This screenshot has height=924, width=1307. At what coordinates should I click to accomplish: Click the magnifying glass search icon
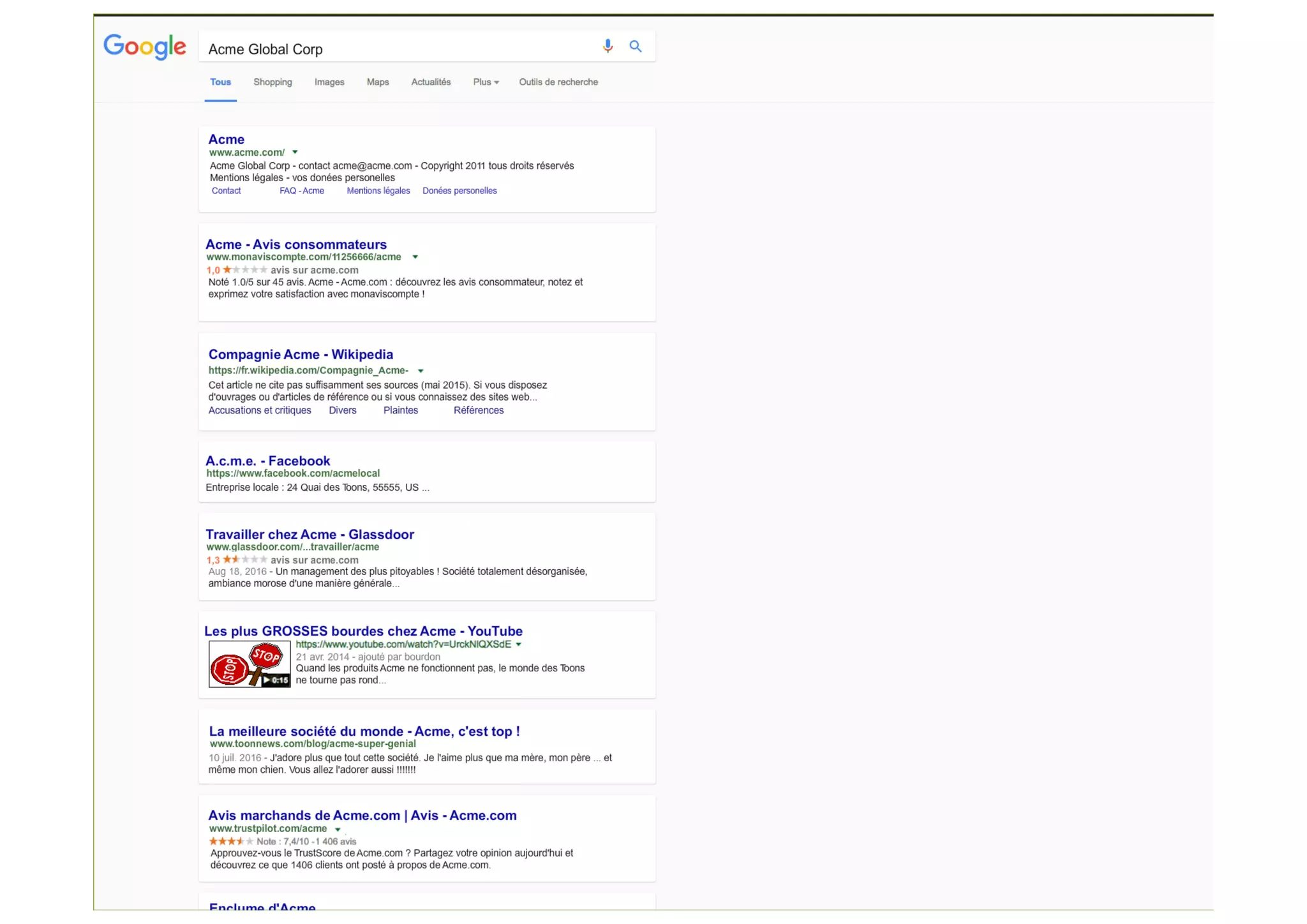click(635, 46)
